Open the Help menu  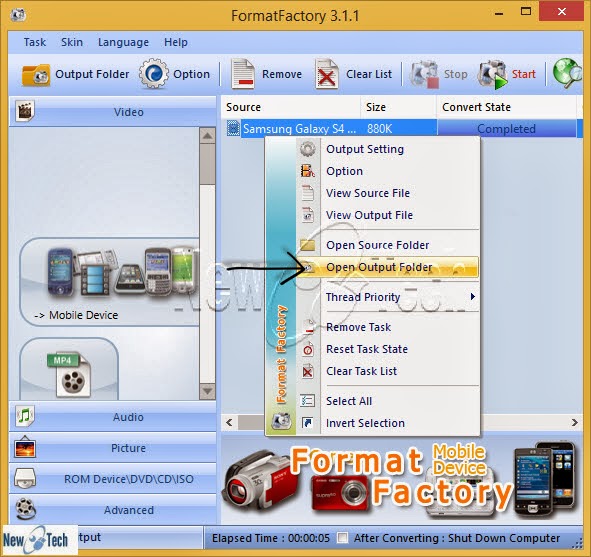(x=176, y=42)
